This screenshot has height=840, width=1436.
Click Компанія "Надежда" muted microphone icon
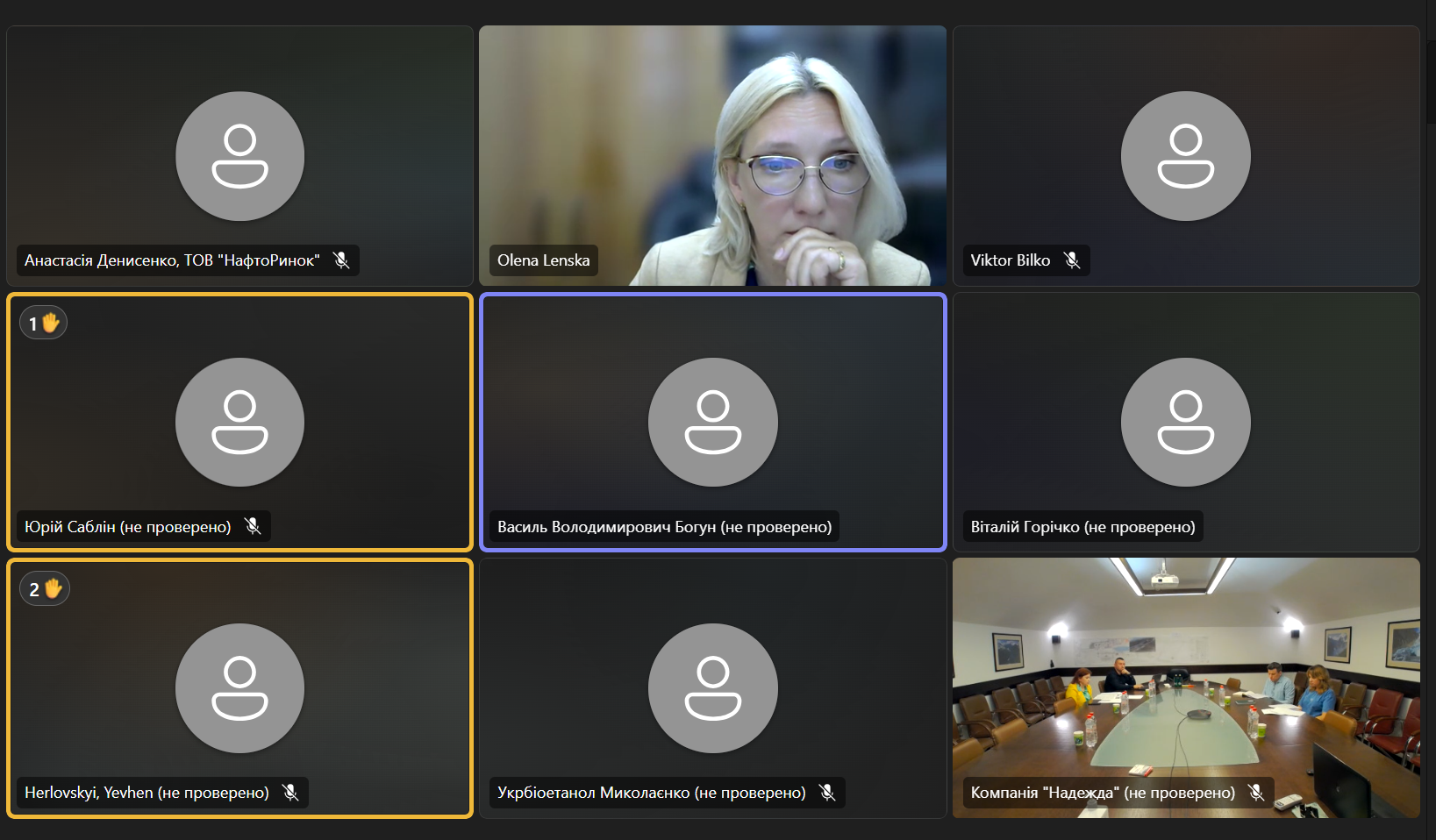point(1256,793)
